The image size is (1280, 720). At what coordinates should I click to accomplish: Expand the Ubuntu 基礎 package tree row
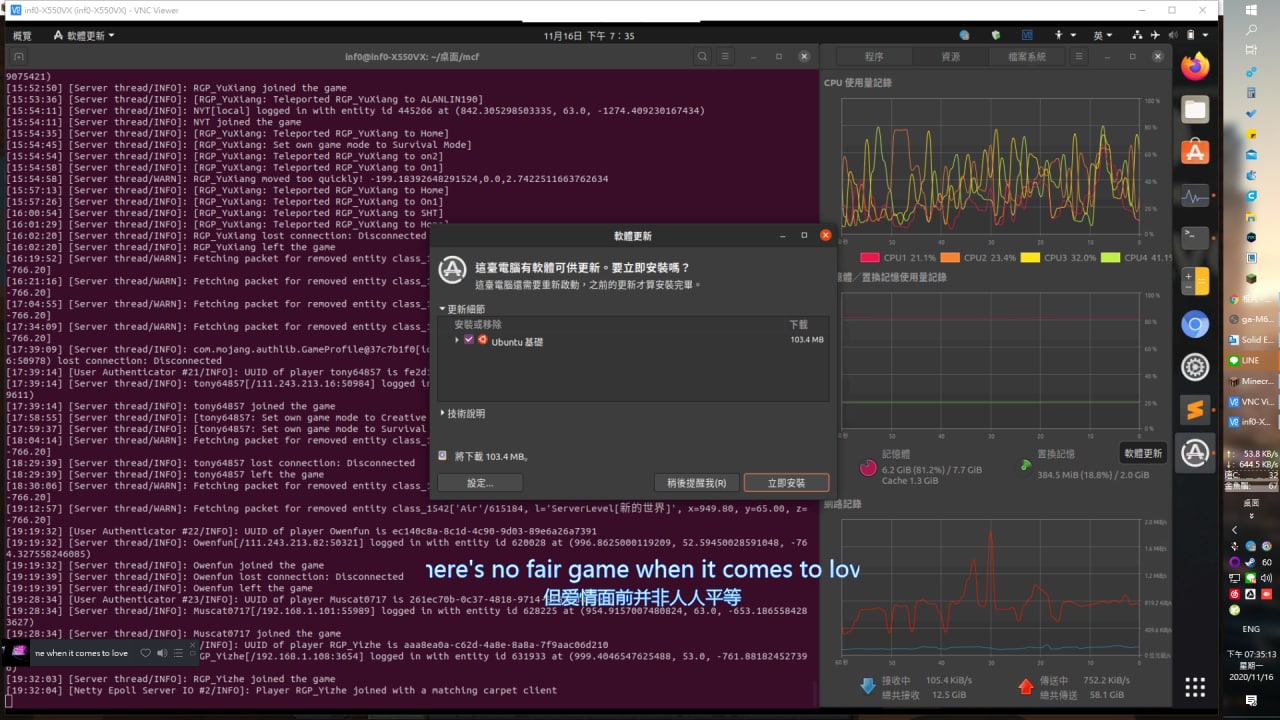[x=457, y=340]
